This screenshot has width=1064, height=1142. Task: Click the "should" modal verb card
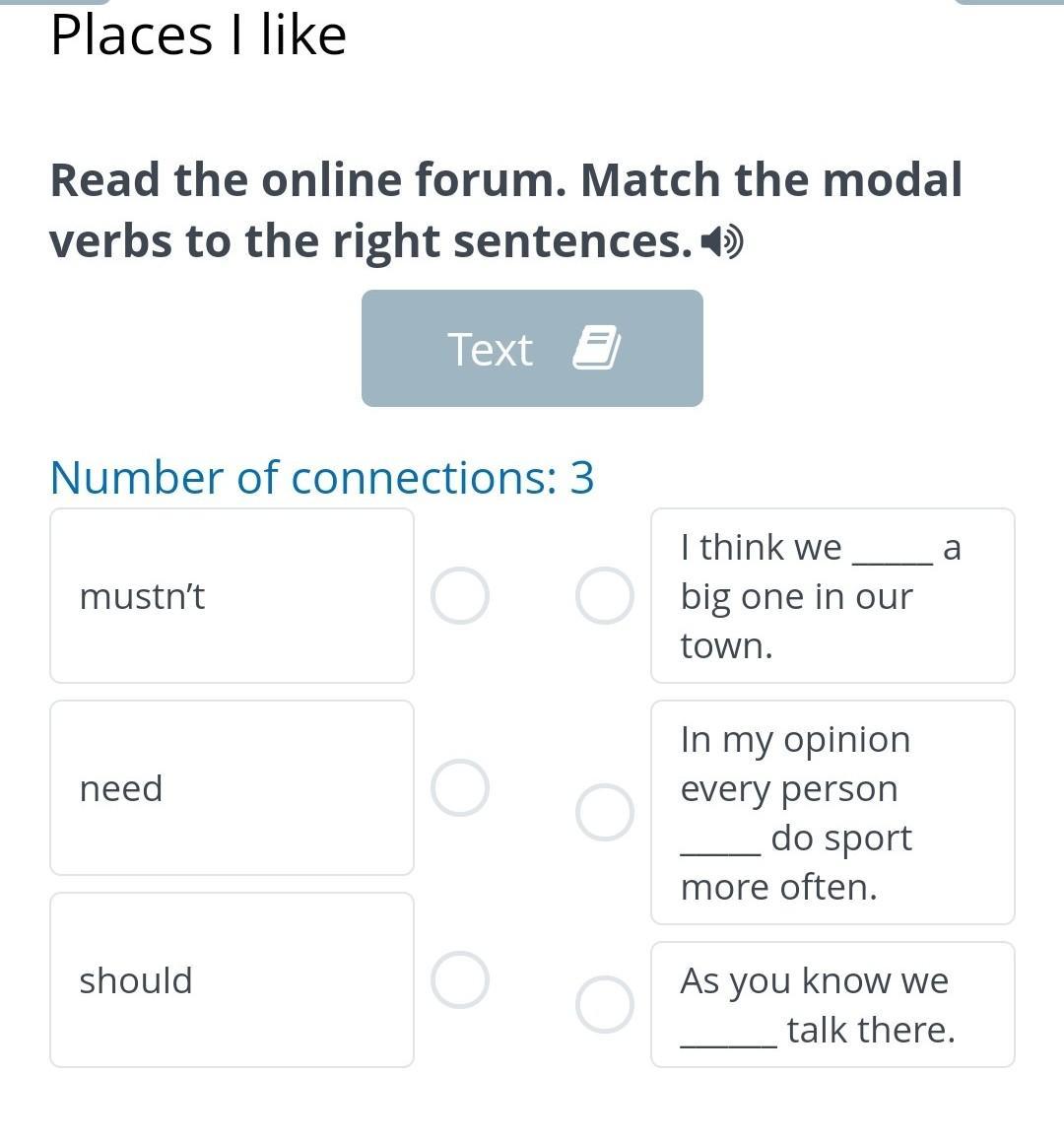click(232, 979)
